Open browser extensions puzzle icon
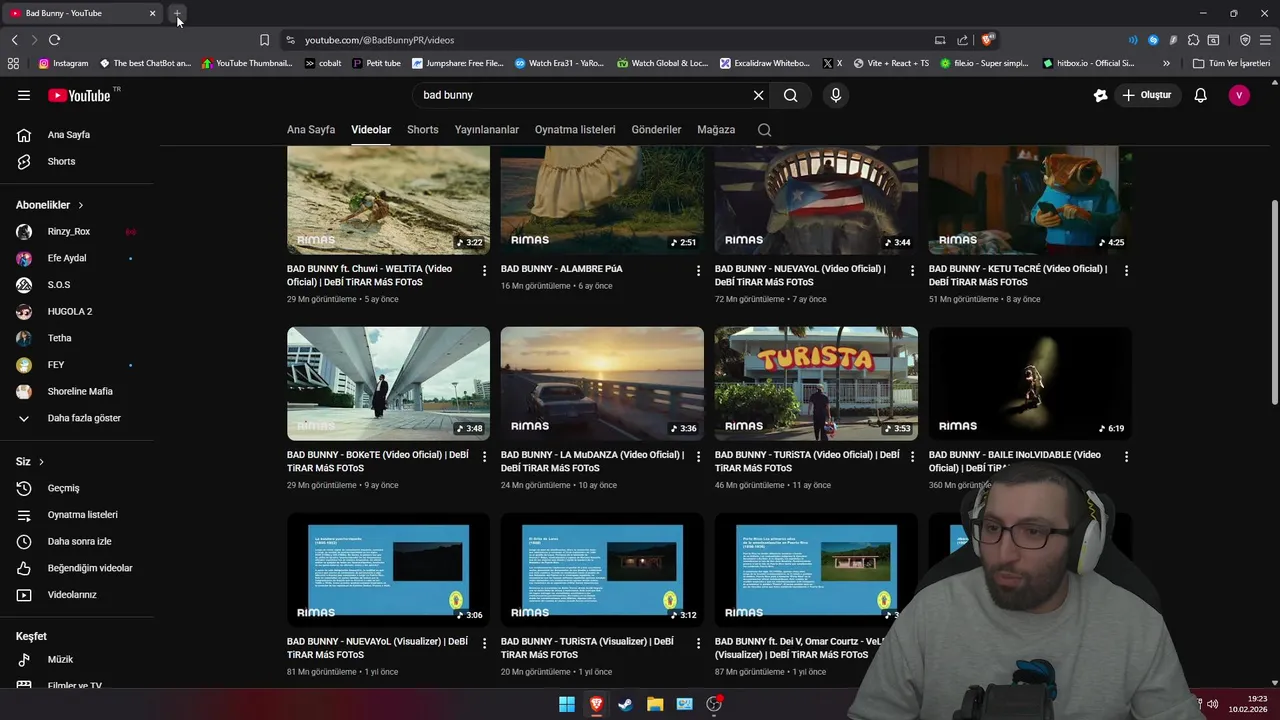The image size is (1280, 720). (1193, 40)
